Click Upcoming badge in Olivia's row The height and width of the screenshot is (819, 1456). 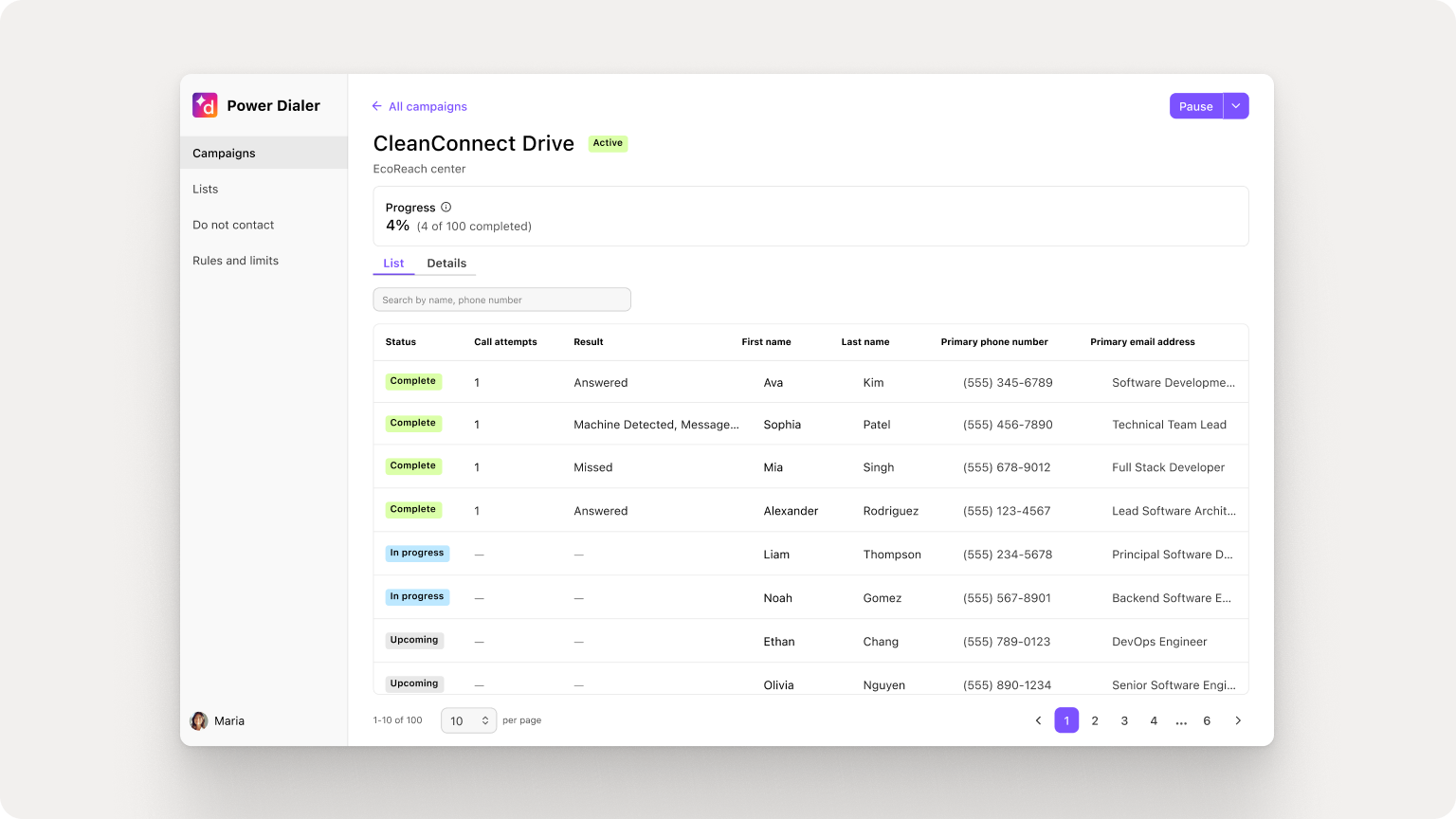click(x=414, y=683)
